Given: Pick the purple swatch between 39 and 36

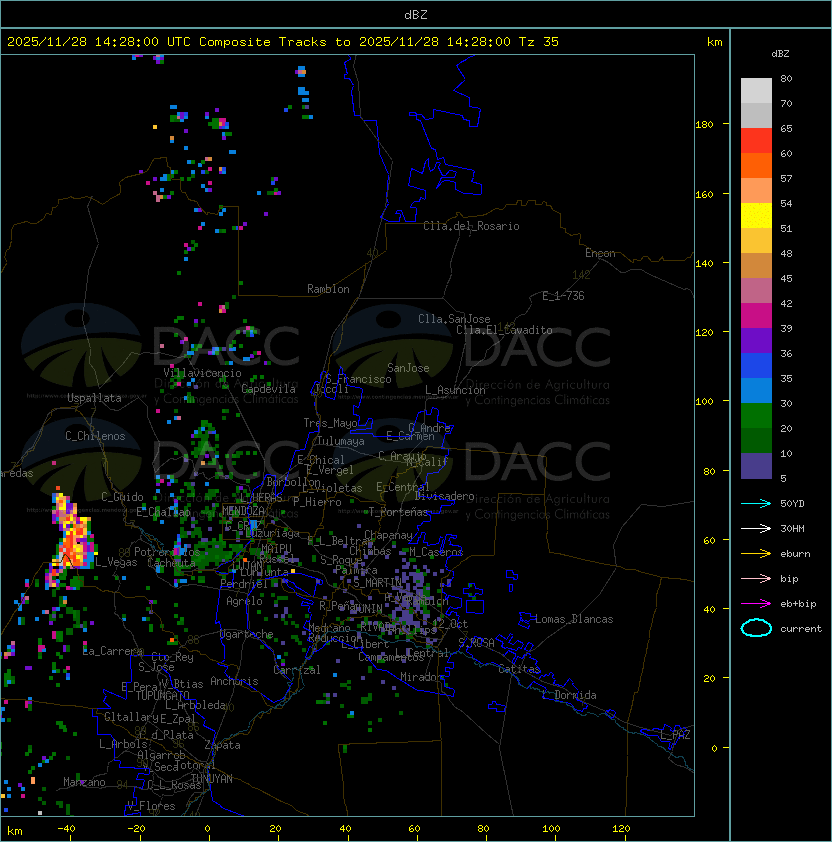Looking at the screenshot, I should 756,340.
